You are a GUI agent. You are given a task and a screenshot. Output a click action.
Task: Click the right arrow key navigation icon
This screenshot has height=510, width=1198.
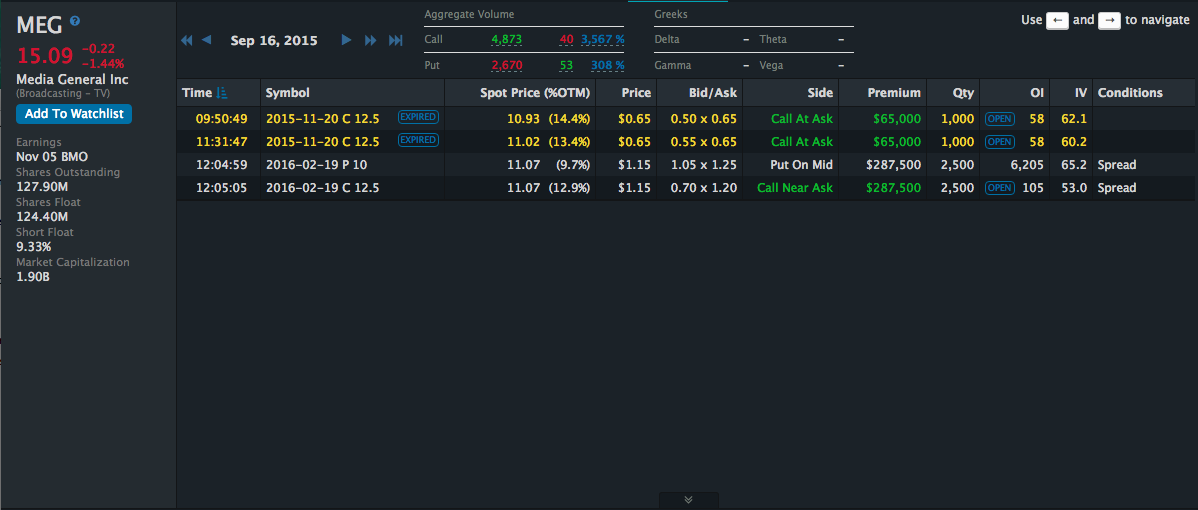(x=1109, y=21)
